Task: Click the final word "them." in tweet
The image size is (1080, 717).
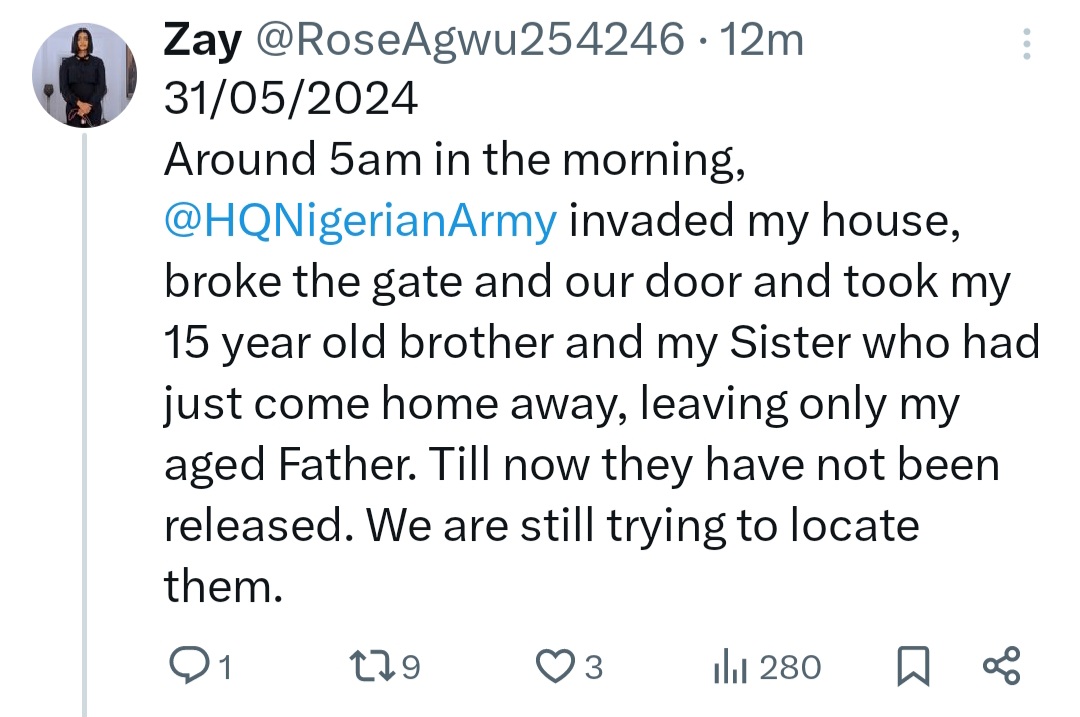Action: 218,586
